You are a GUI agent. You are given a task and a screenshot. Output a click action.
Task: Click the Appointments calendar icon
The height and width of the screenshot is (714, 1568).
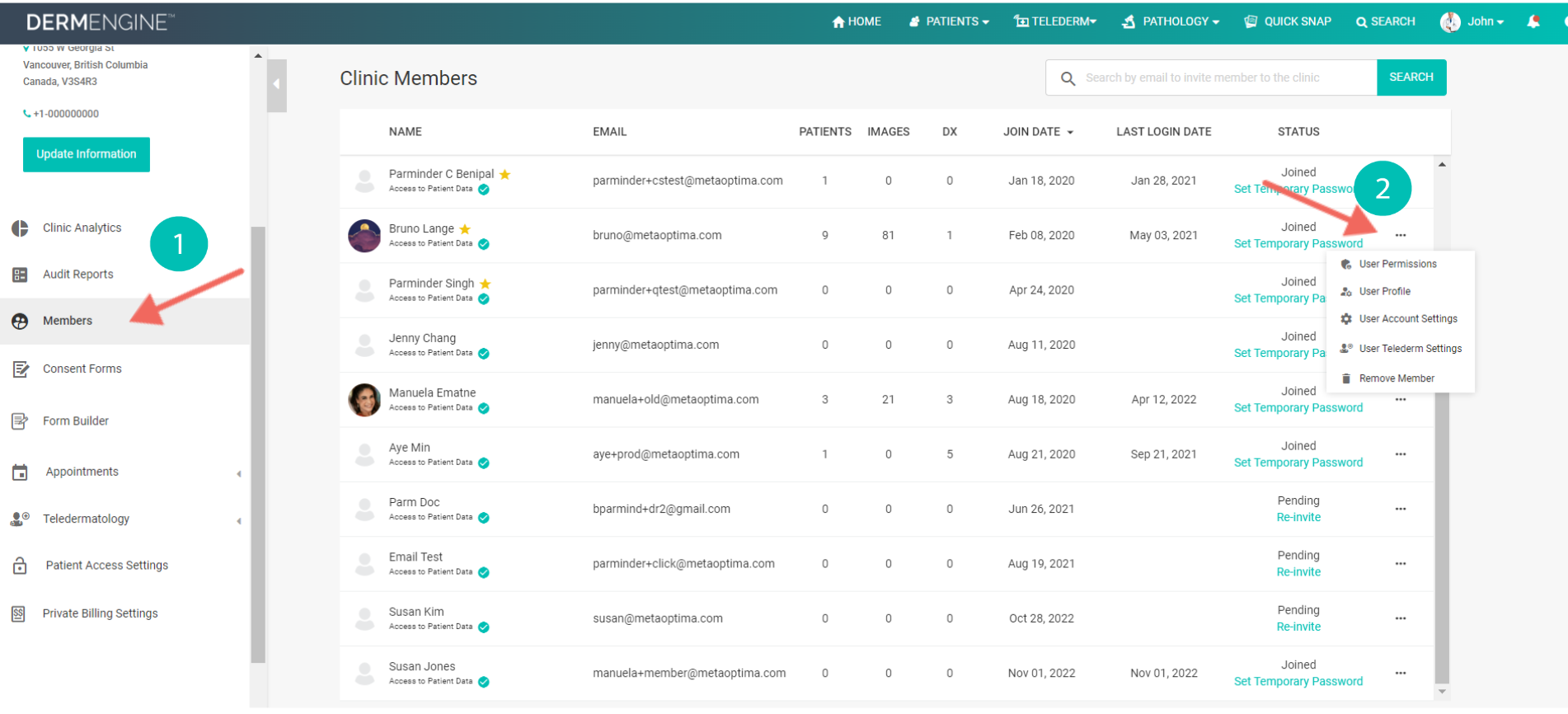(x=20, y=472)
